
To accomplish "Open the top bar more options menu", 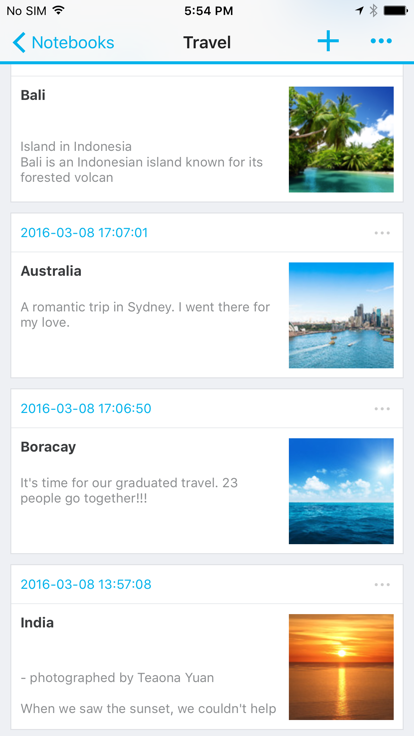I will point(381,42).
